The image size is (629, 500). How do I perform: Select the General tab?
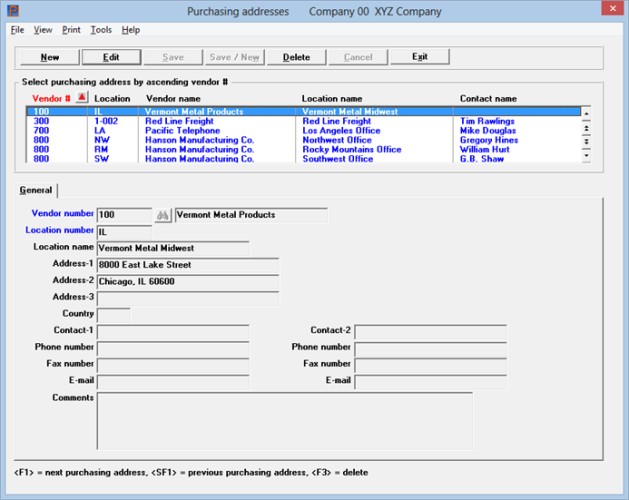(36, 190)
